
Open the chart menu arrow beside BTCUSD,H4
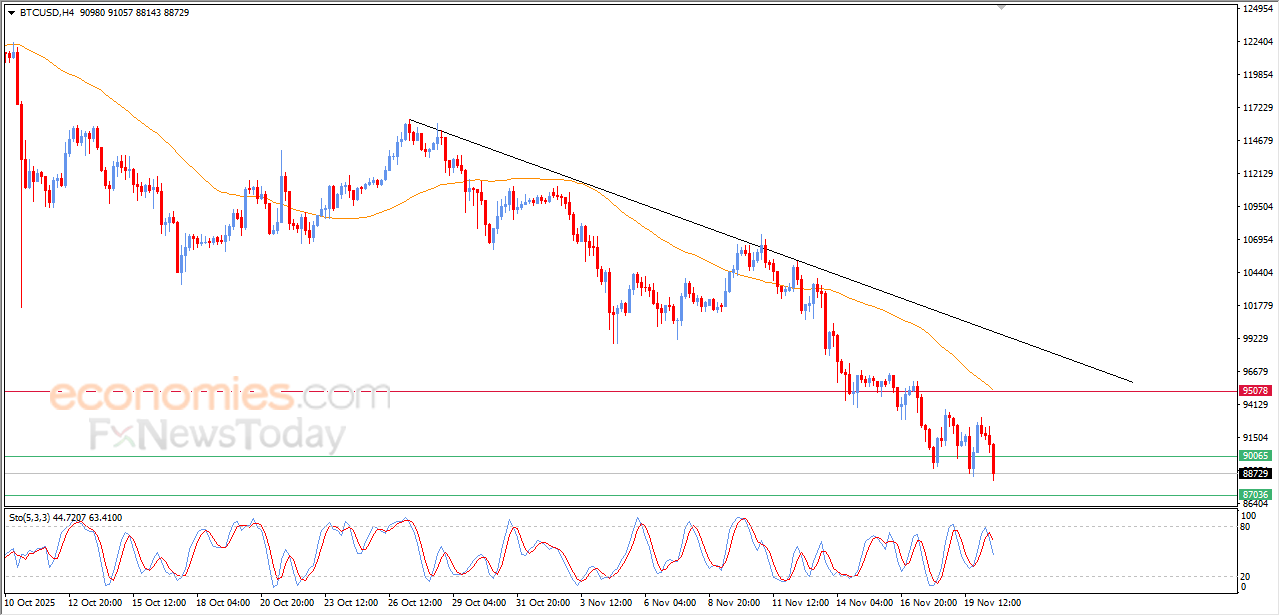point(11,13)
